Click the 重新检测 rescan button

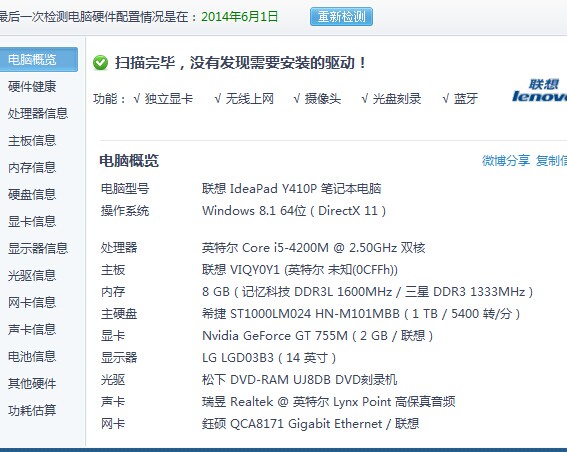pyautogui.click(x=341, y=17)
